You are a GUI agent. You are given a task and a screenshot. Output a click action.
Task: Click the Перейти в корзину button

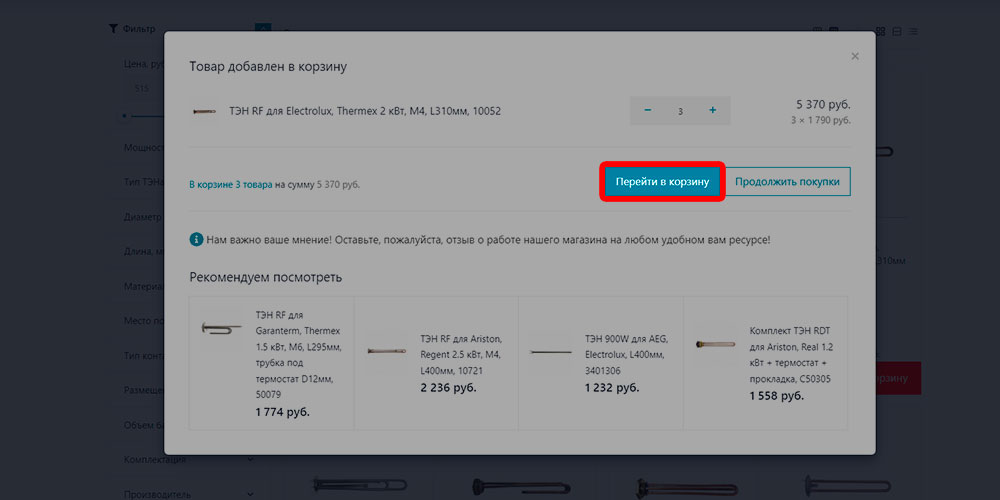(x=662, y=182)
